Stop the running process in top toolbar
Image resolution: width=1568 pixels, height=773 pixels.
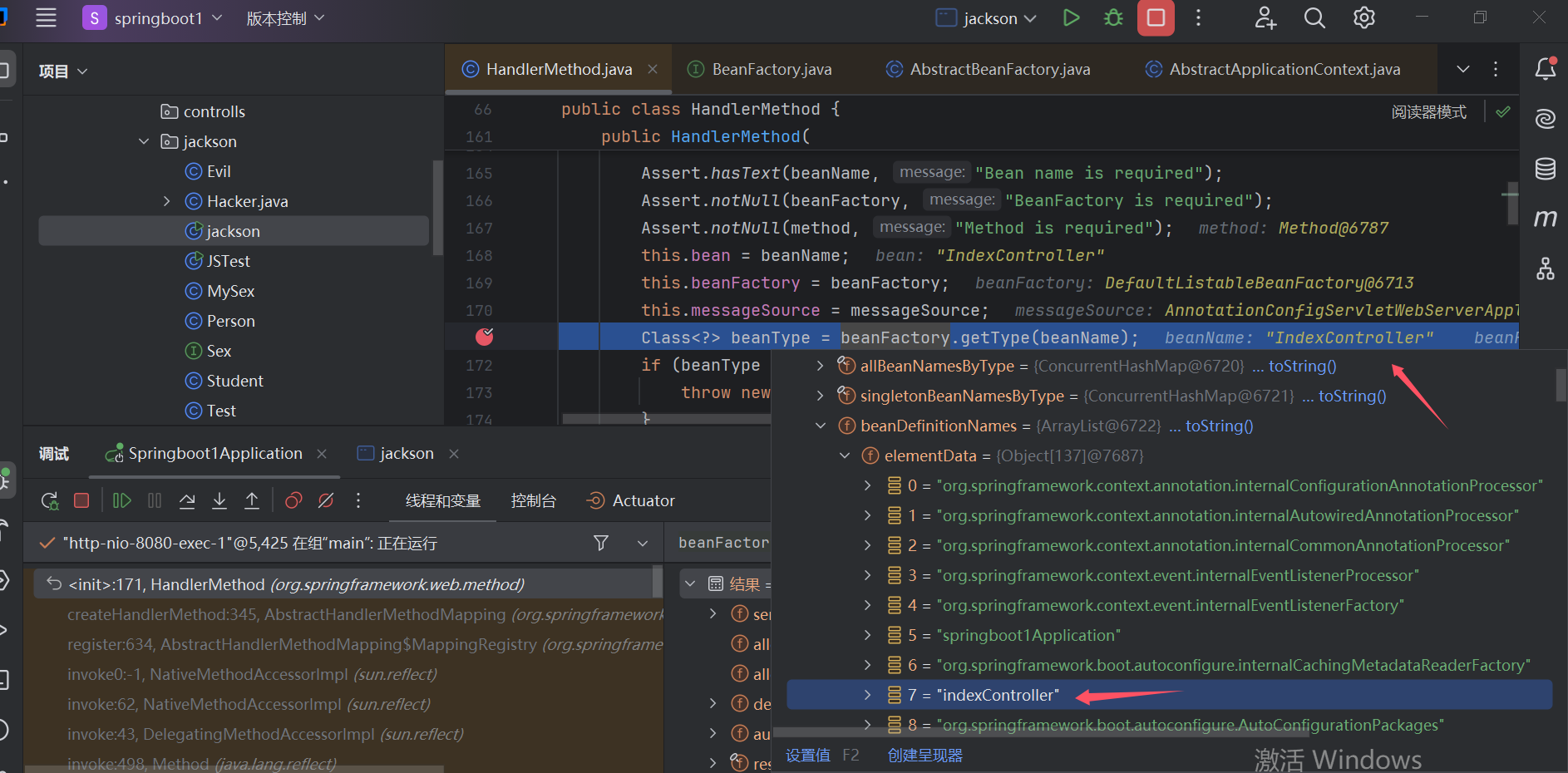1156,17
